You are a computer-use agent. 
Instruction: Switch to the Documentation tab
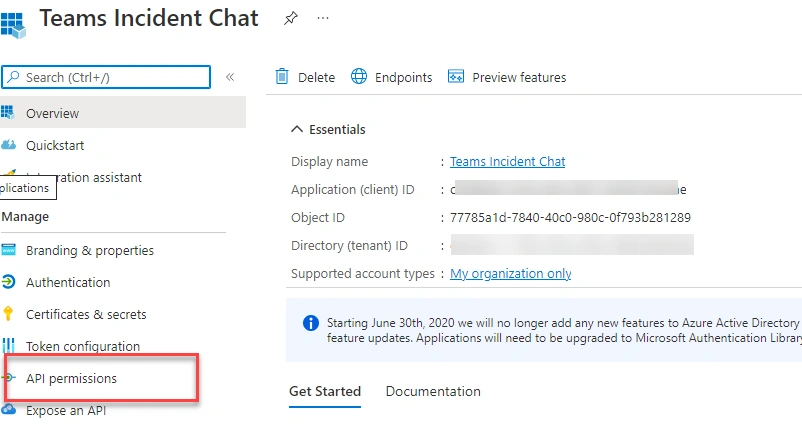(433, 391)
